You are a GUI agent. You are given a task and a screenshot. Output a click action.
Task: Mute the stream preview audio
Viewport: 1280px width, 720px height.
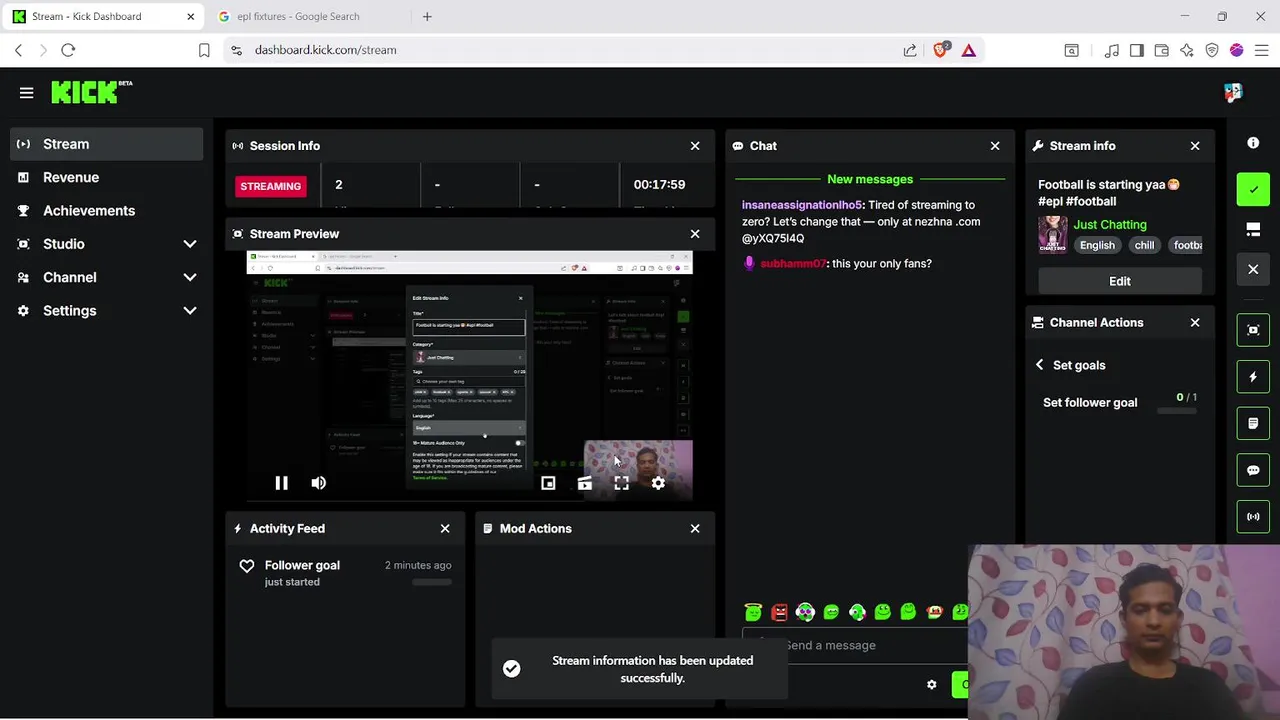coord(318,483)
